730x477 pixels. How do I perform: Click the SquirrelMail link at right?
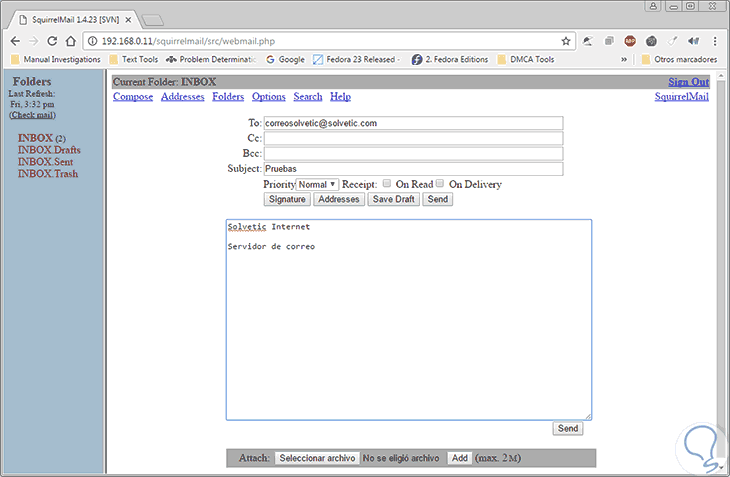click(682, 96)
